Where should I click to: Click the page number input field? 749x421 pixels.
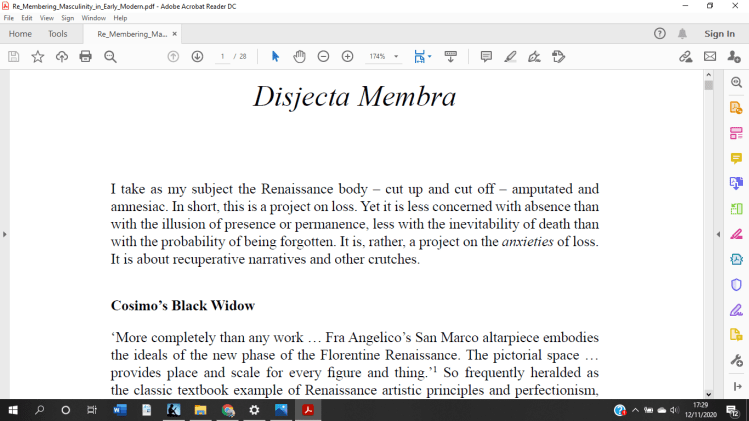click(222, 57)
